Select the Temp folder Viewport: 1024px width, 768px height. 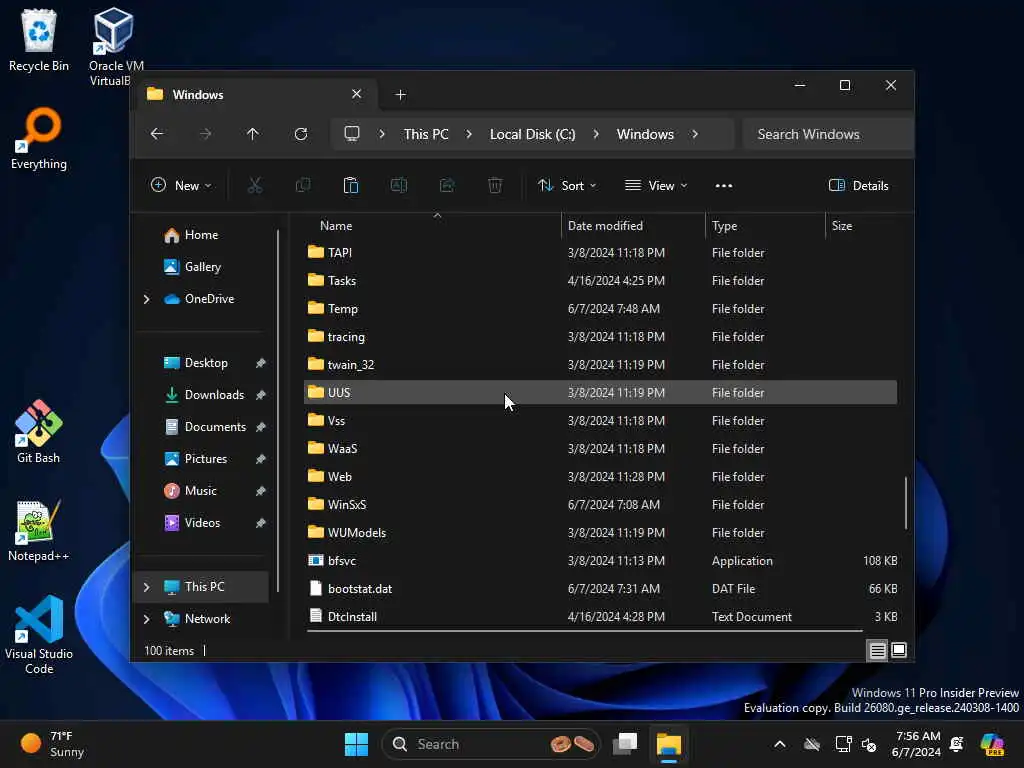(600, 309)
